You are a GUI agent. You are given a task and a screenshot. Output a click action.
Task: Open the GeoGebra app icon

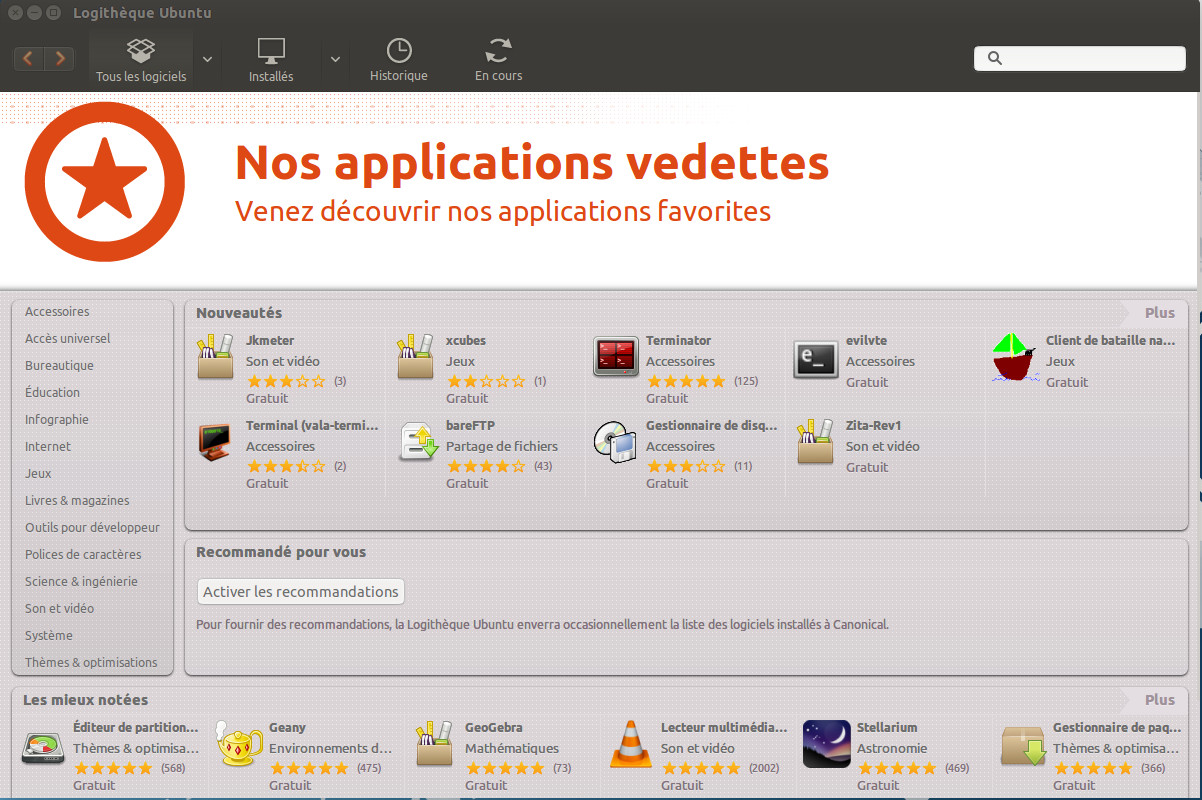pyautogui.click(x=434, y=744)
